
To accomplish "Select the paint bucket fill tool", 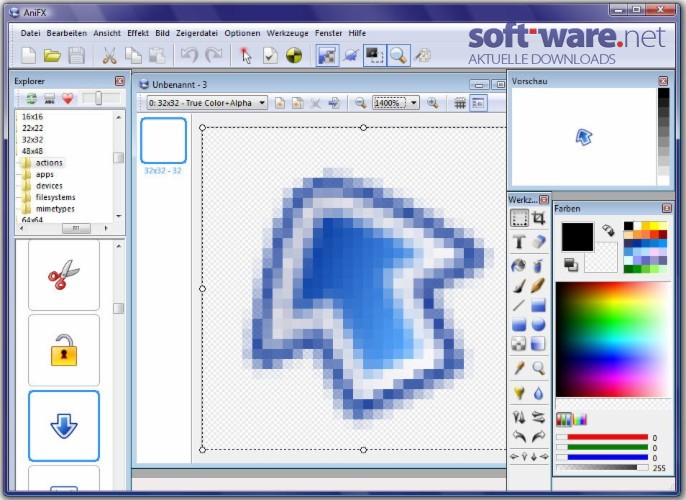I will click(519, 266).
